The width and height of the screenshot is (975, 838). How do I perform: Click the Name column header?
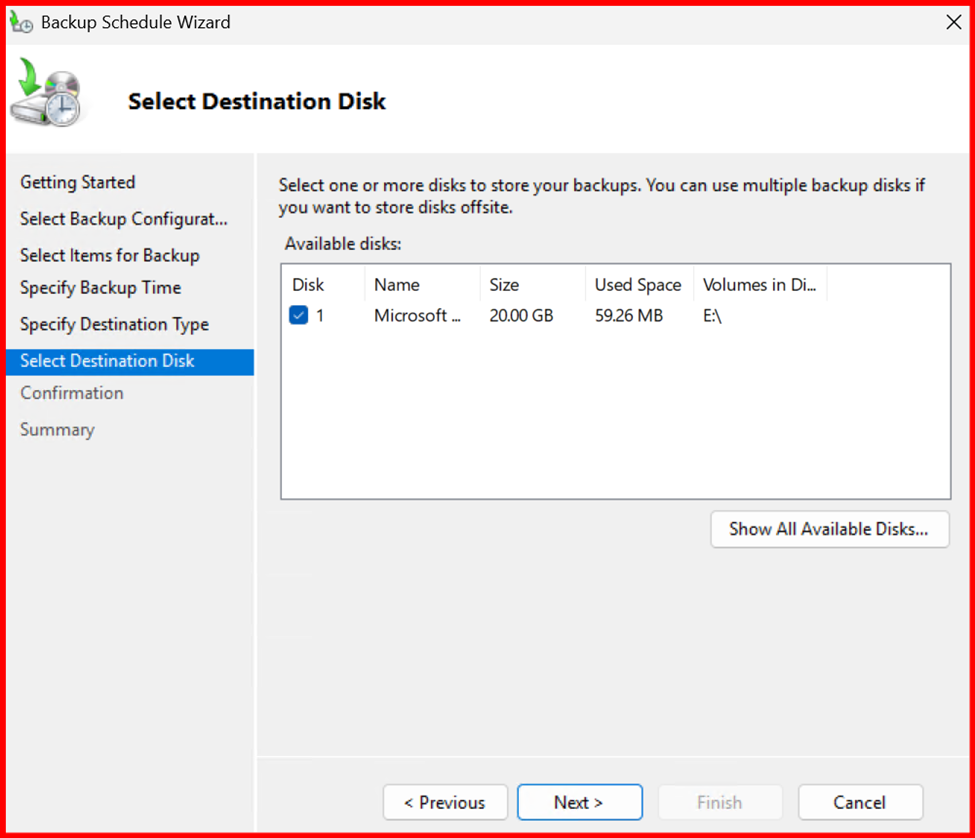click(397, 285)
